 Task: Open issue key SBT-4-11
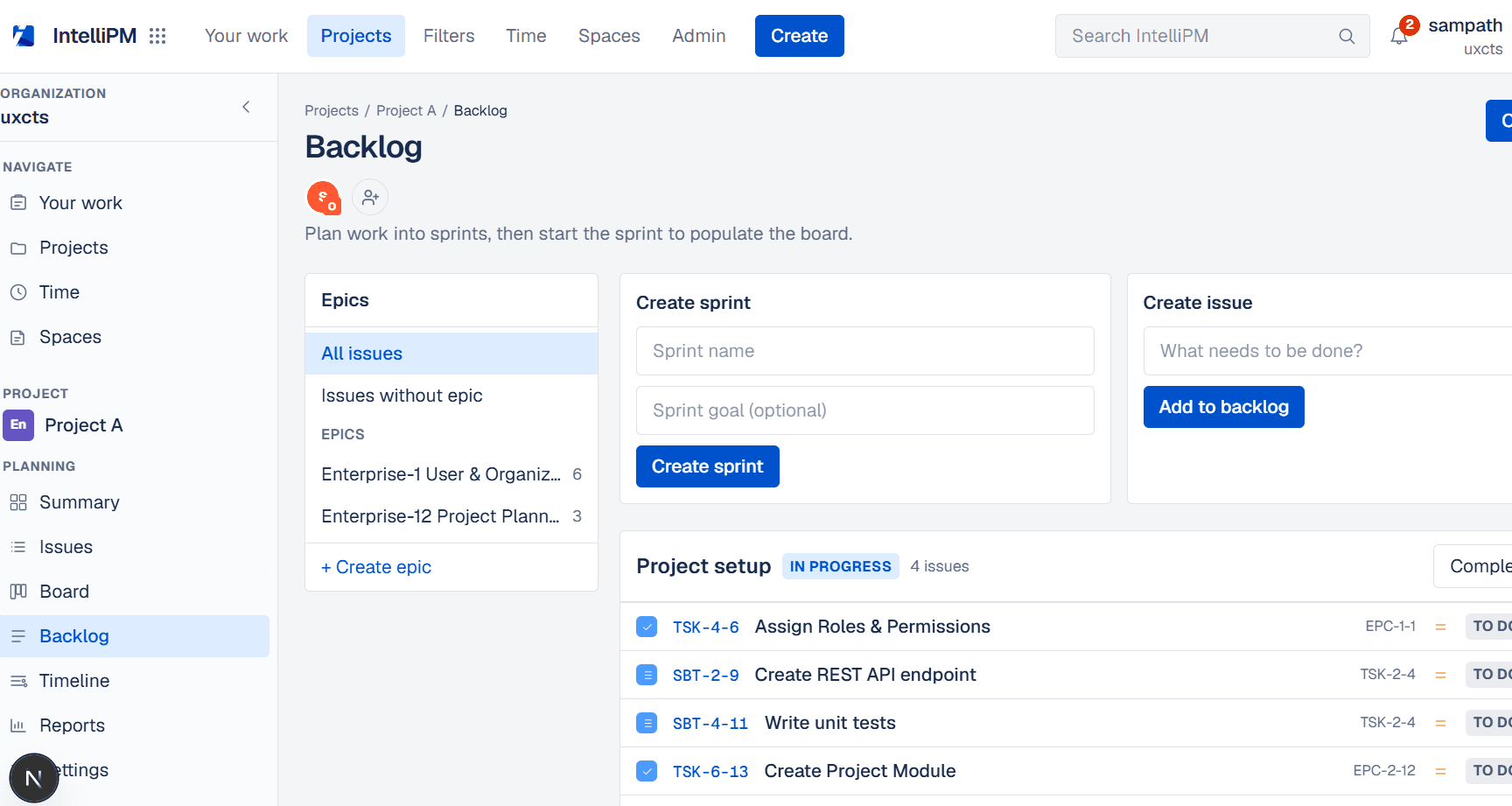(710, 724)
